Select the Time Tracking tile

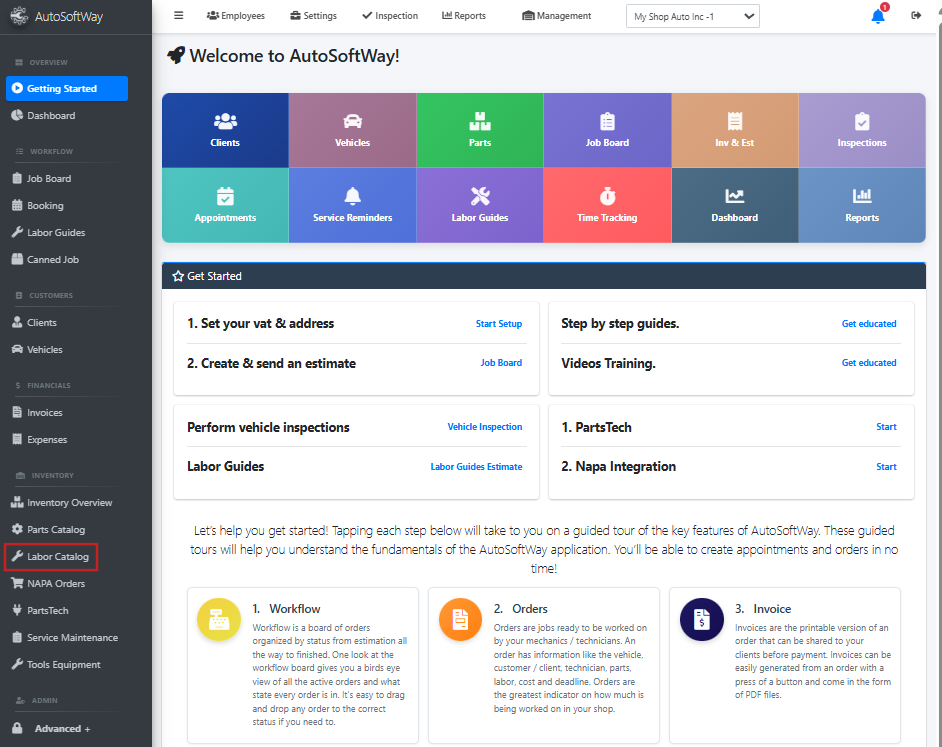point(607,205)
